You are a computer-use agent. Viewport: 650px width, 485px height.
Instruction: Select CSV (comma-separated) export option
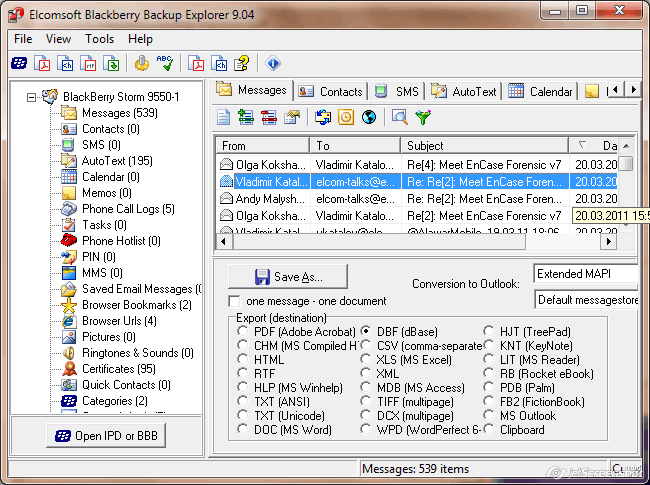(x=365, y=345)
